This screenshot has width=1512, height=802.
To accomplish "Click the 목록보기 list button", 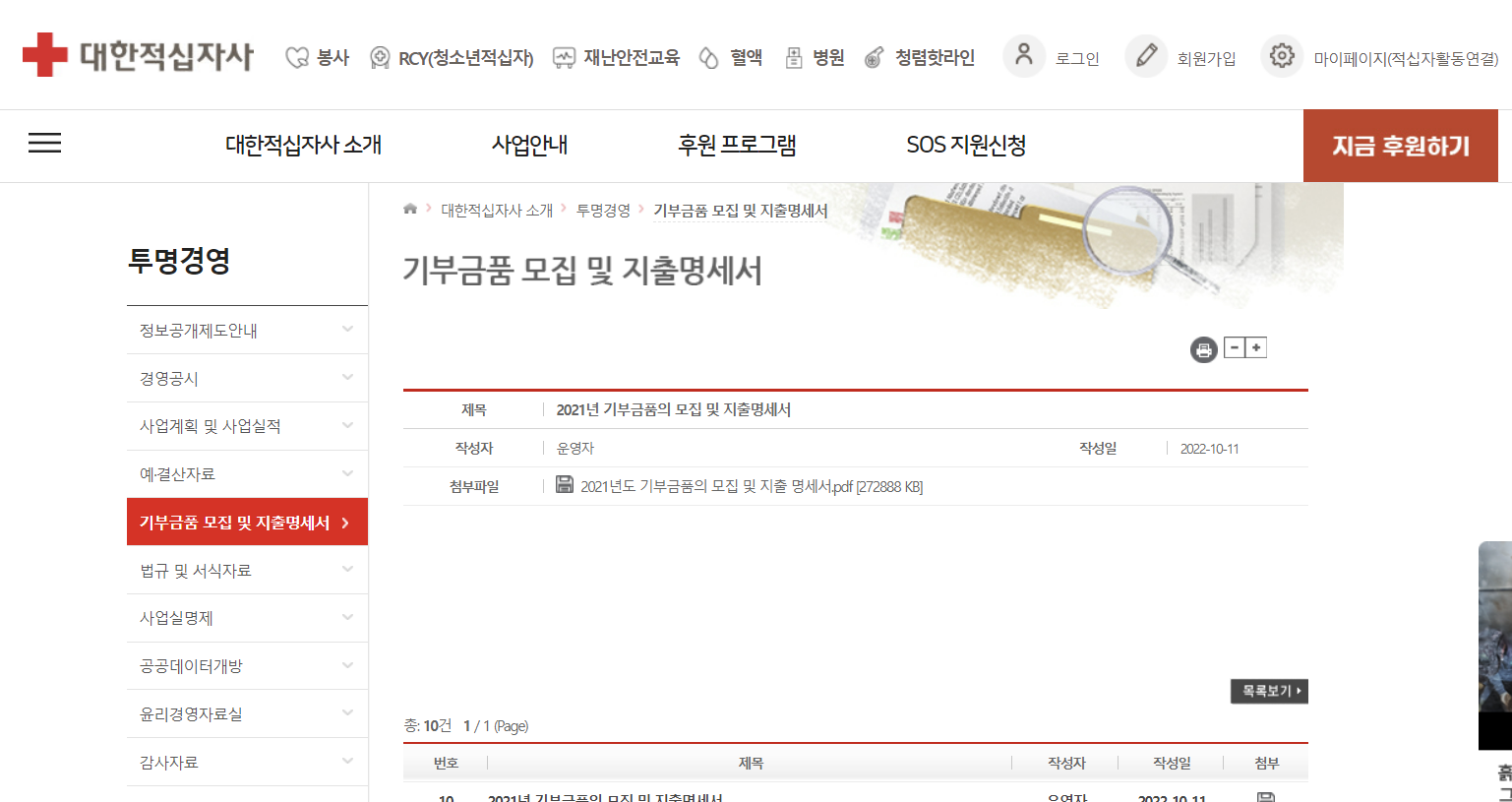I will 1268,691.
